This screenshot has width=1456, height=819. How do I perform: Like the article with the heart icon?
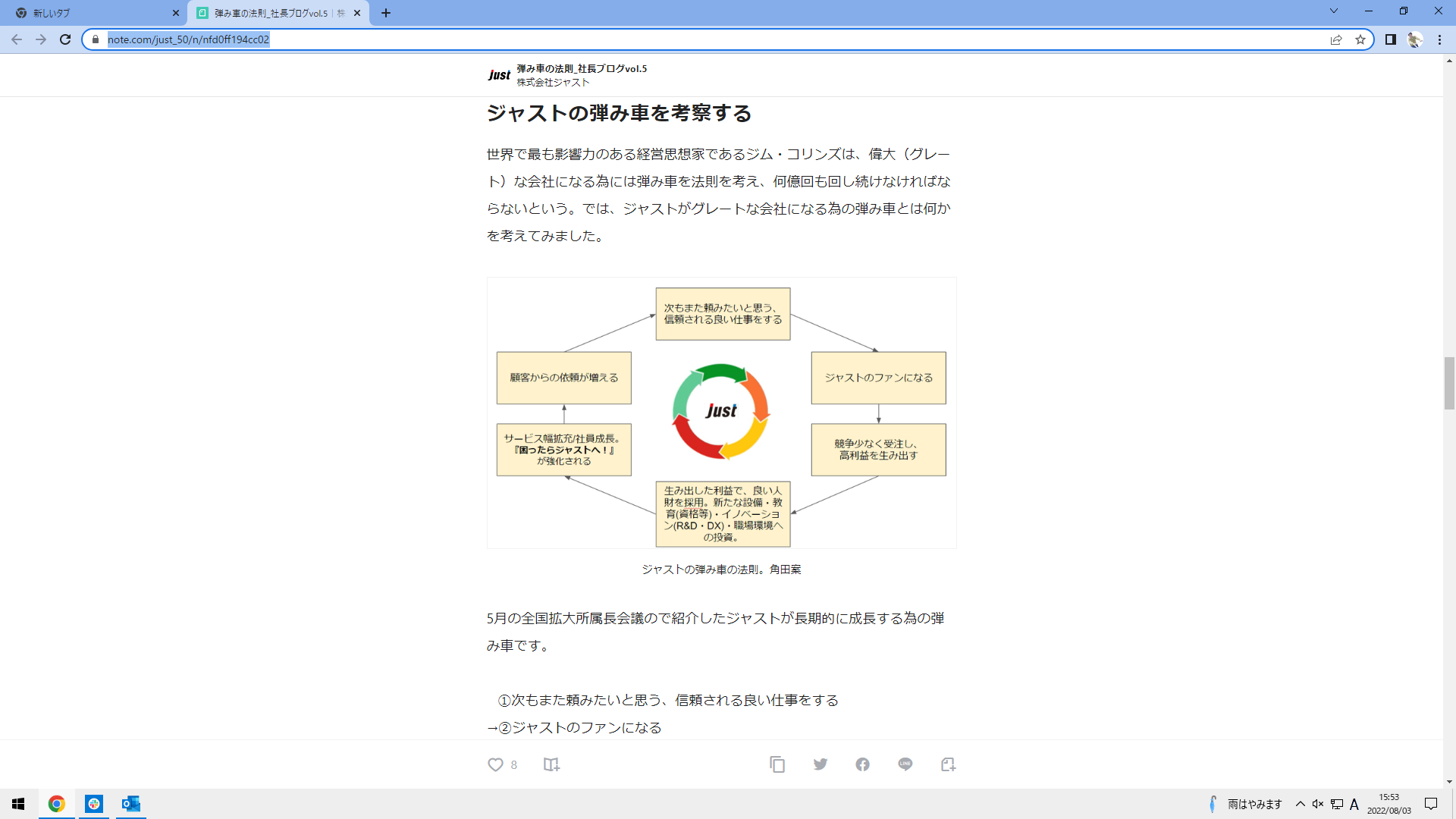495,764
